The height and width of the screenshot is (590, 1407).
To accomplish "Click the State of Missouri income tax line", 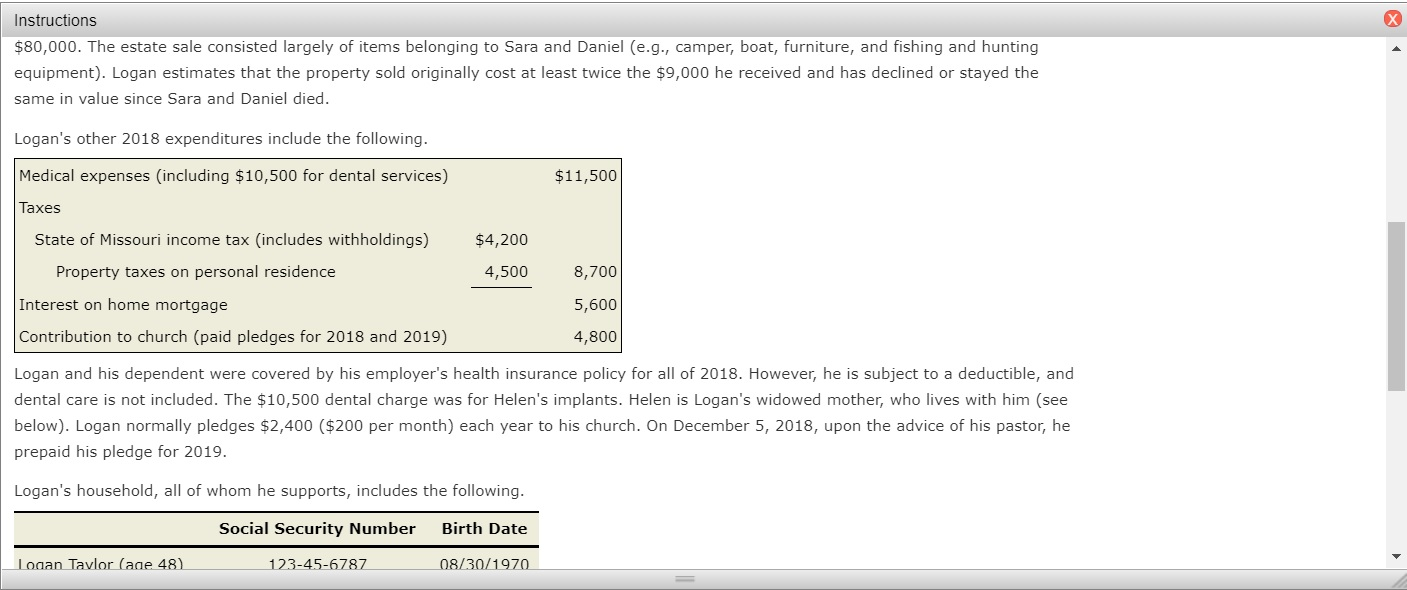I will tap(233, 239).
